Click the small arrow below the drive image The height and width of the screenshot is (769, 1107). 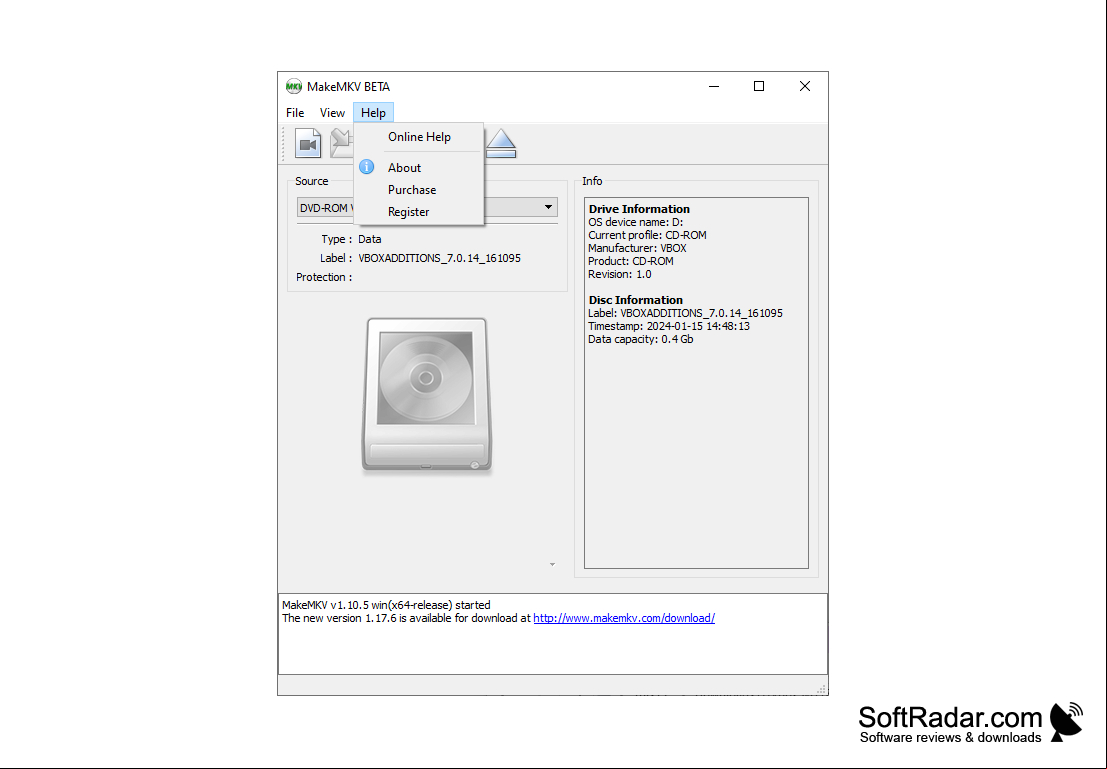(x=552, y=564)
